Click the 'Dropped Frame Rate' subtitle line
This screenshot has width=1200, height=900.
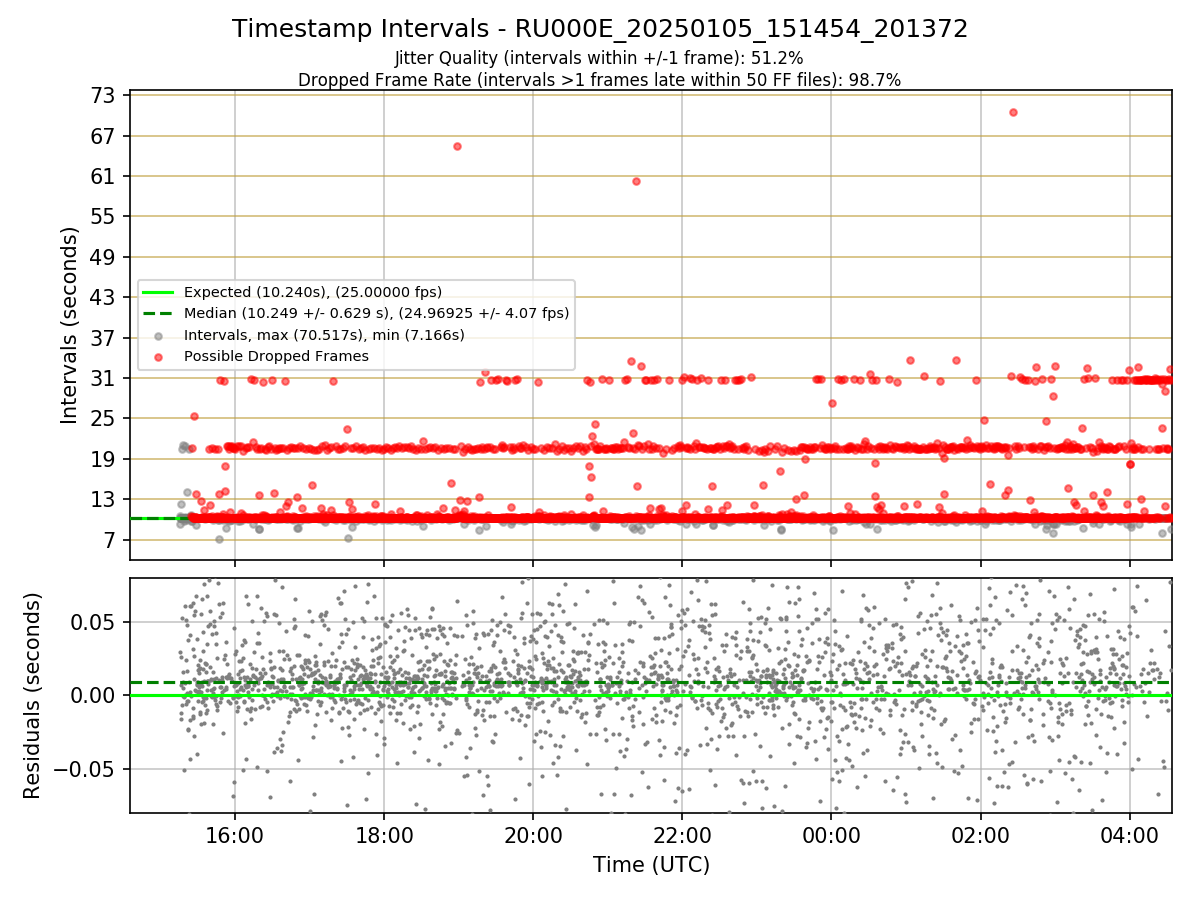pos(600,80)
